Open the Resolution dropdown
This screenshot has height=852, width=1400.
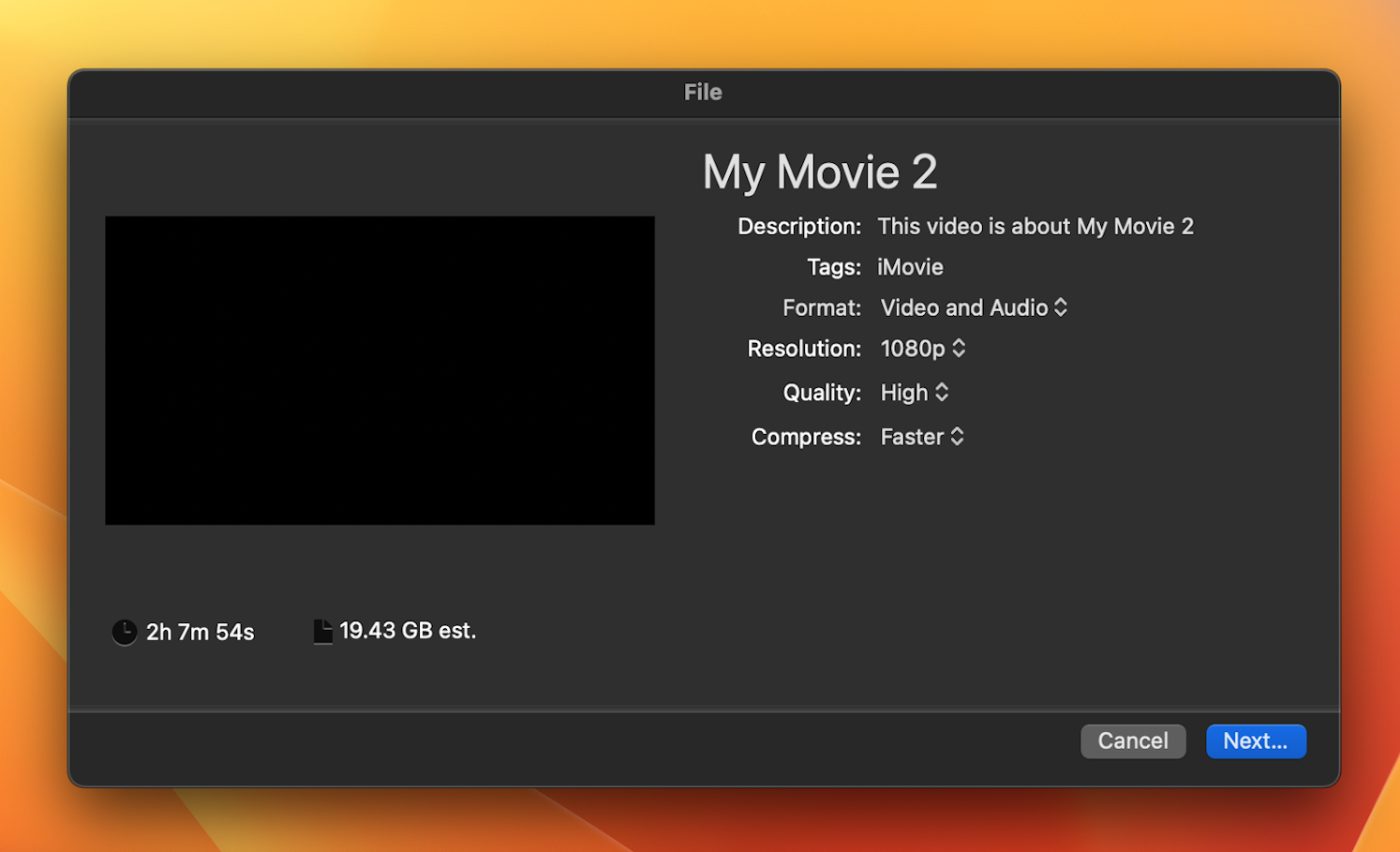[x=959, y=348]
